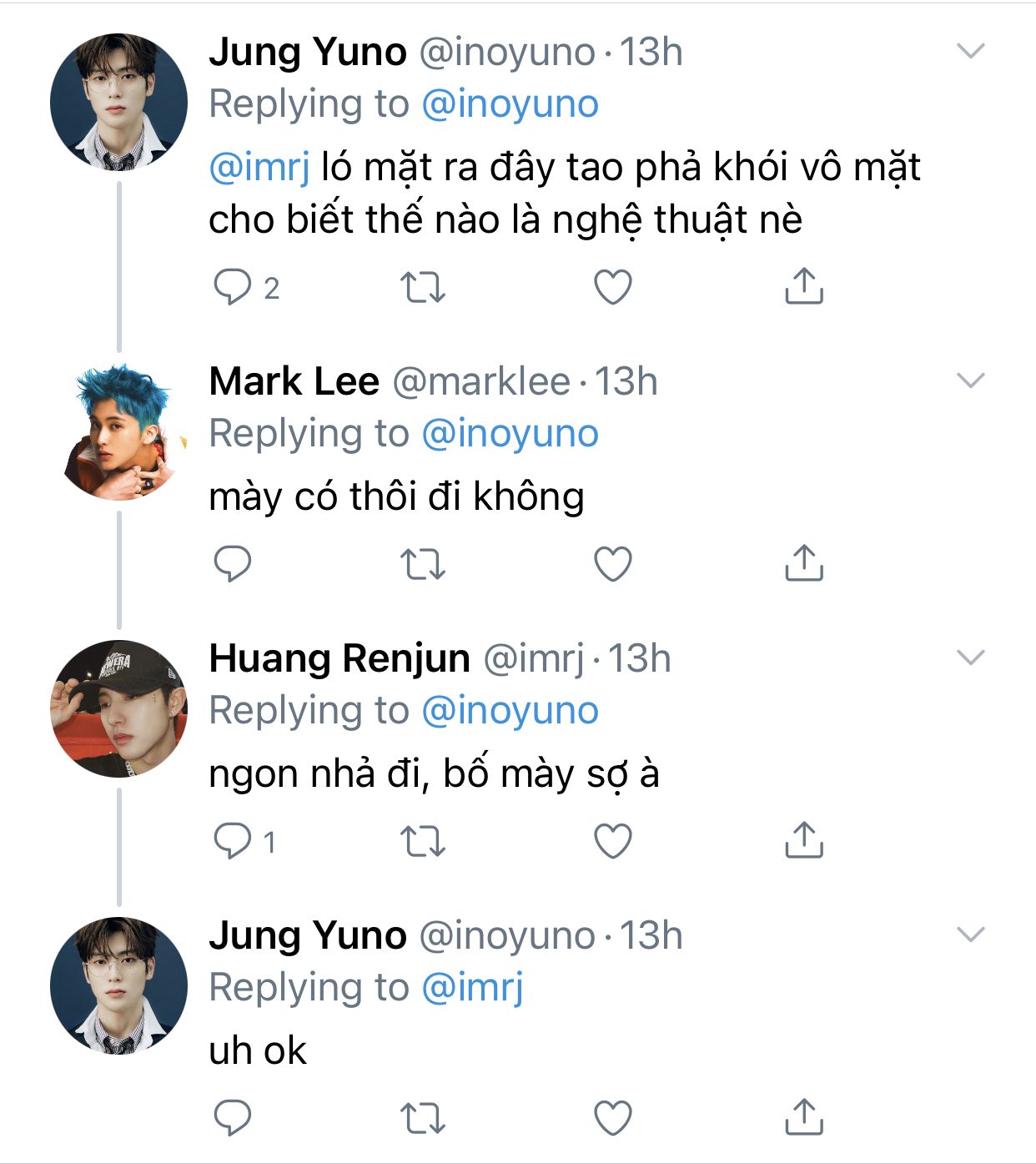
Task: Retweet Jung Yuno's tweet mentioning @imrj
Action: point(423,287)
